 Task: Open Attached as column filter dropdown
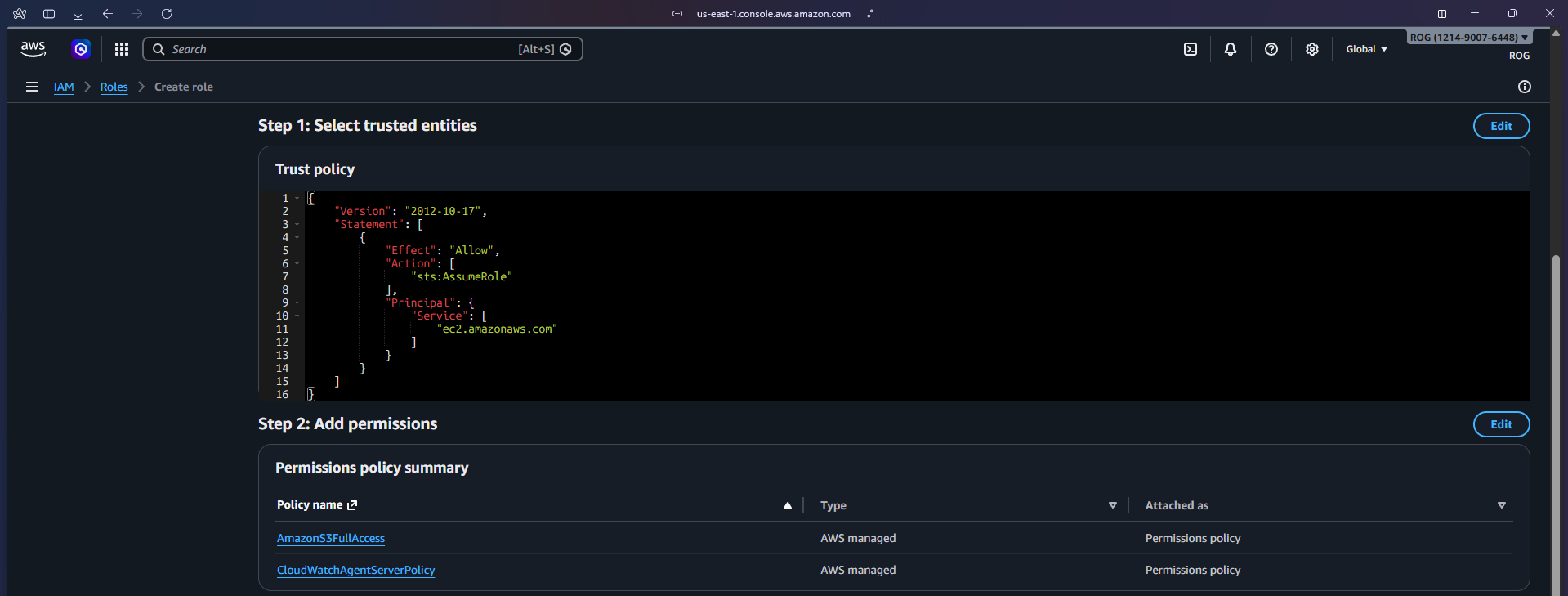pyautogui.click(x=1501, y=505)
